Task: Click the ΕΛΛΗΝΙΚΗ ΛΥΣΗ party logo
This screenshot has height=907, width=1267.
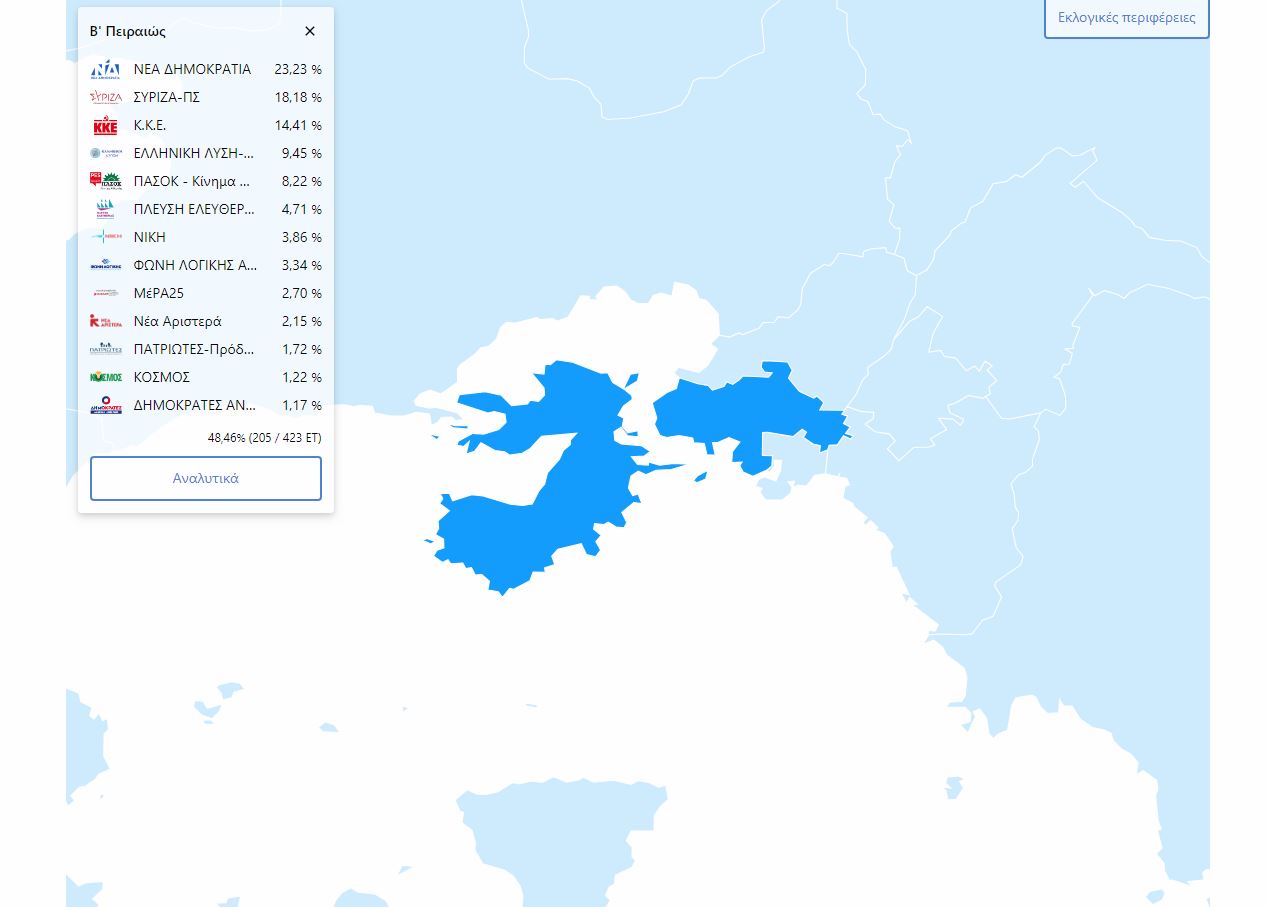Action: [106, 153]
